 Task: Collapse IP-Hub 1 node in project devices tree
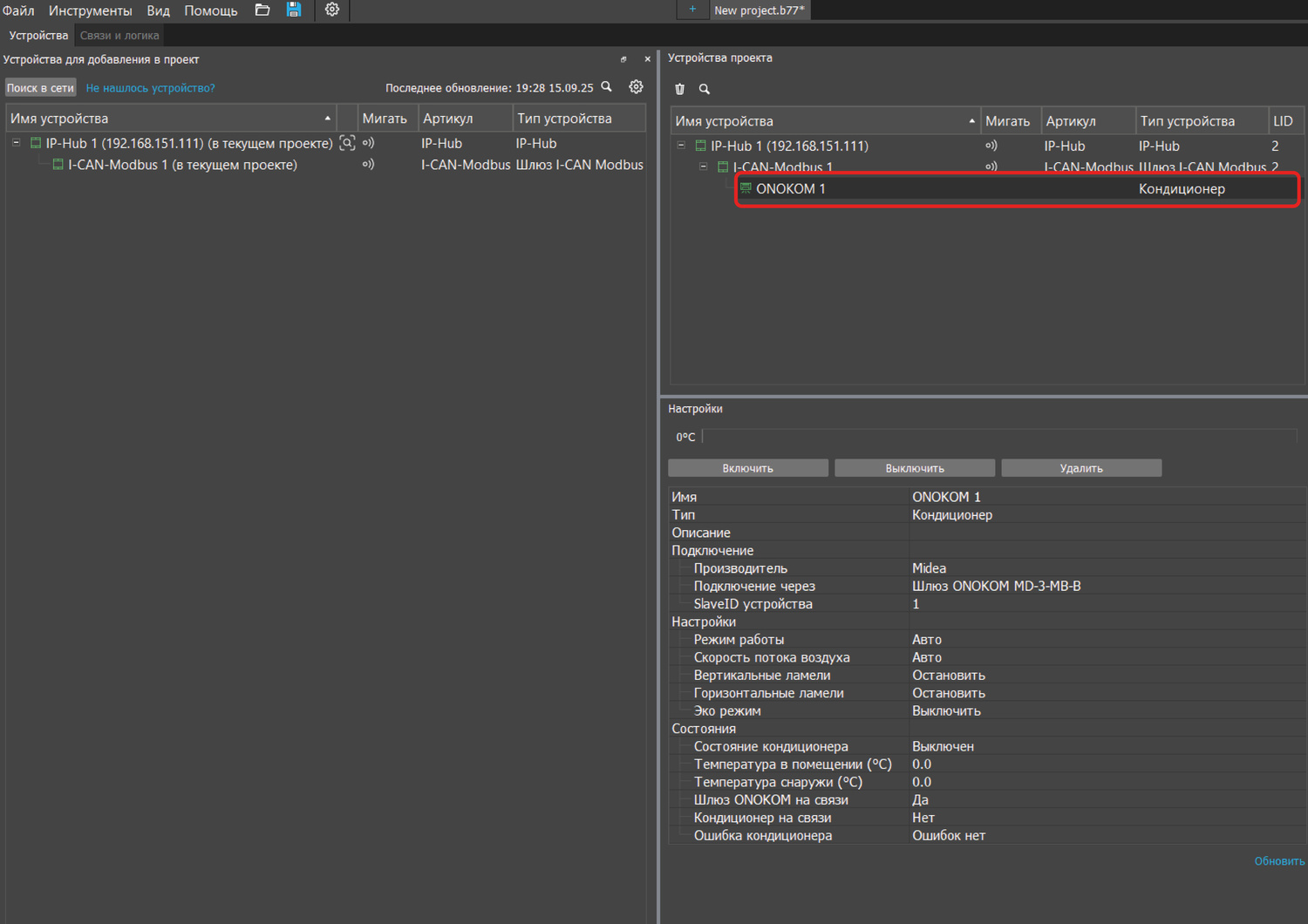pos(681,146)
